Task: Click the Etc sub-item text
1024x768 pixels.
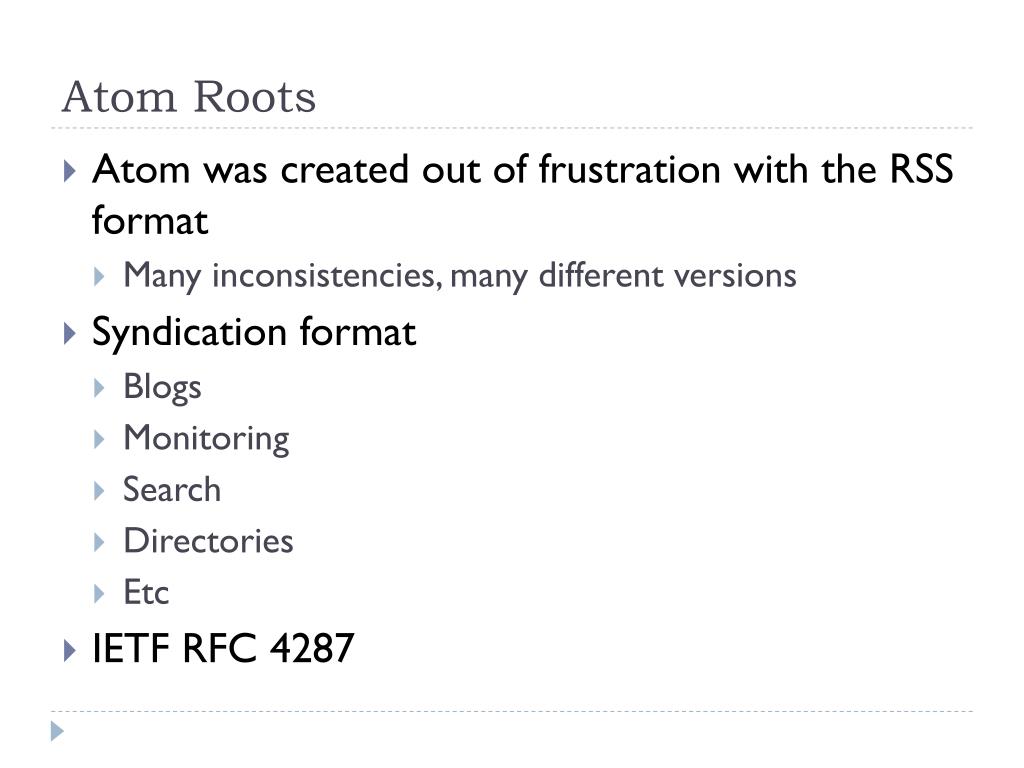Action: pyautogui.click(x=146, y=592)
